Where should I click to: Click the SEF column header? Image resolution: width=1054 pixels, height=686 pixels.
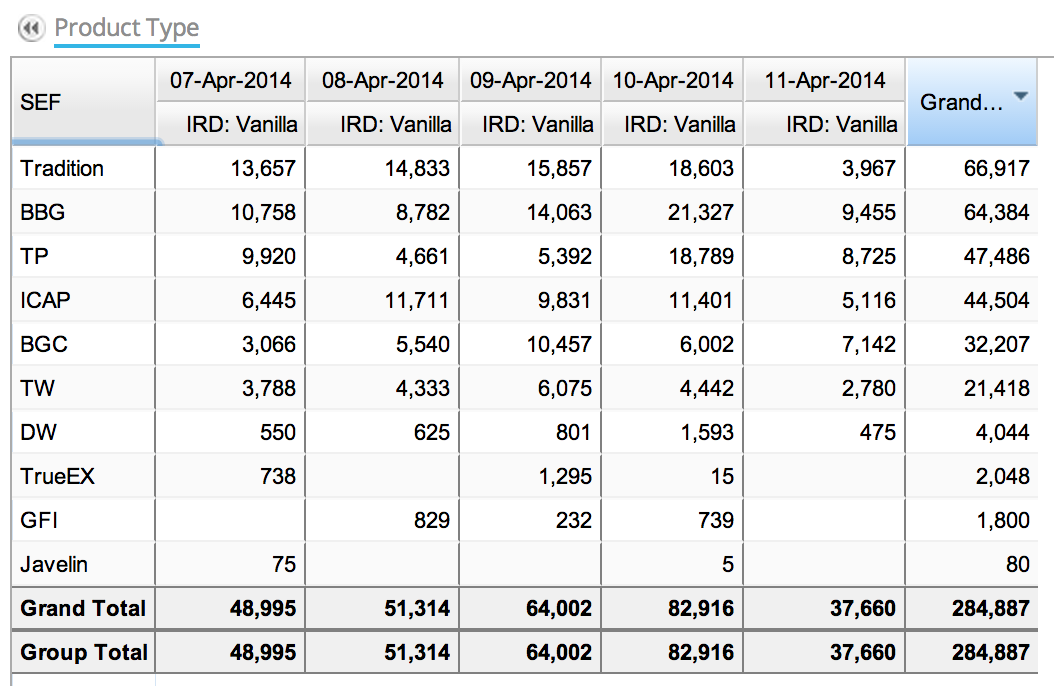click(83, 101)
